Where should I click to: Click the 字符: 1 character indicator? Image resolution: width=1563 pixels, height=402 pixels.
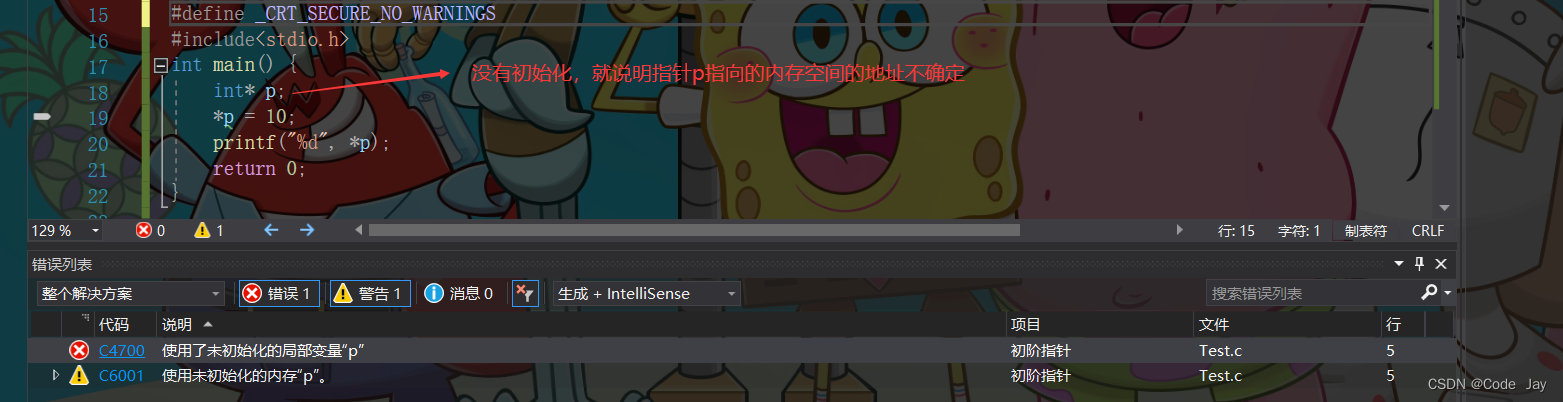1299,230
